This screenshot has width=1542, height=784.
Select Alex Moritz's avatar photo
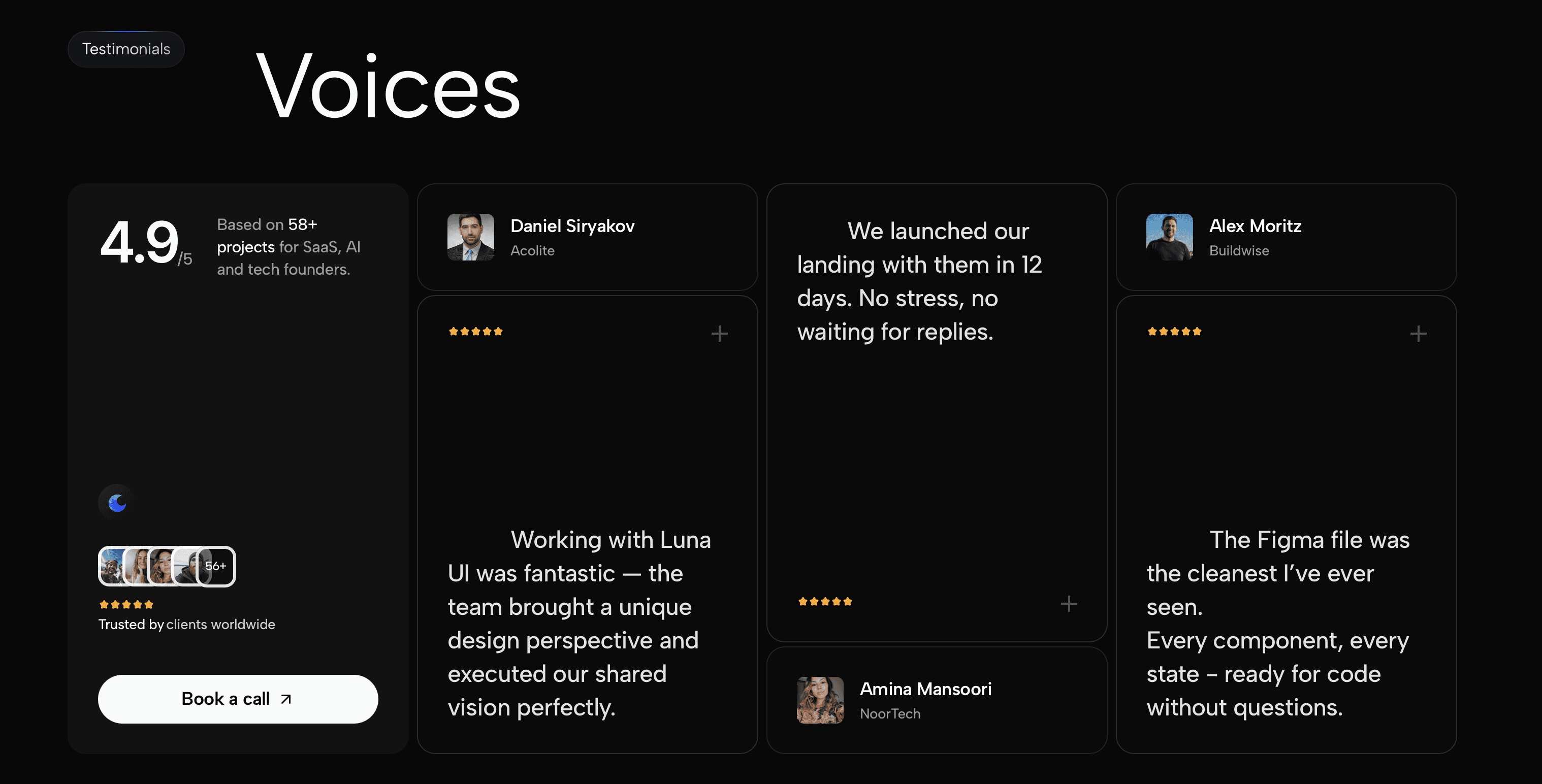pos(1169,237)
